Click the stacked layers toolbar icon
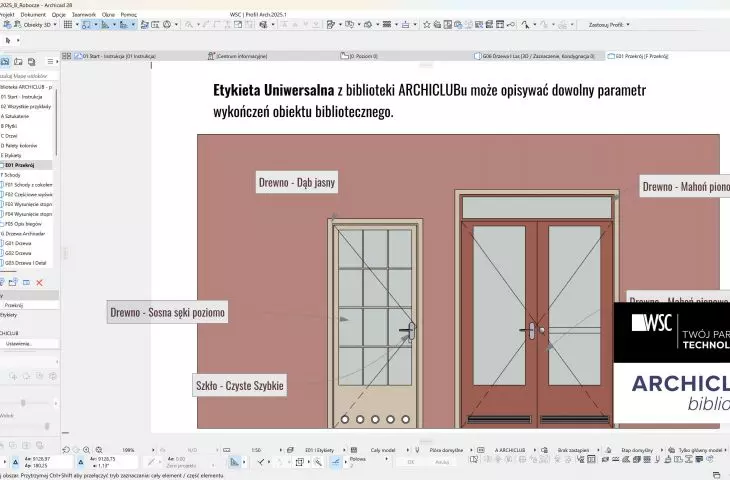Viewport: 730px width, 480px height. click(x=386, y=25)
